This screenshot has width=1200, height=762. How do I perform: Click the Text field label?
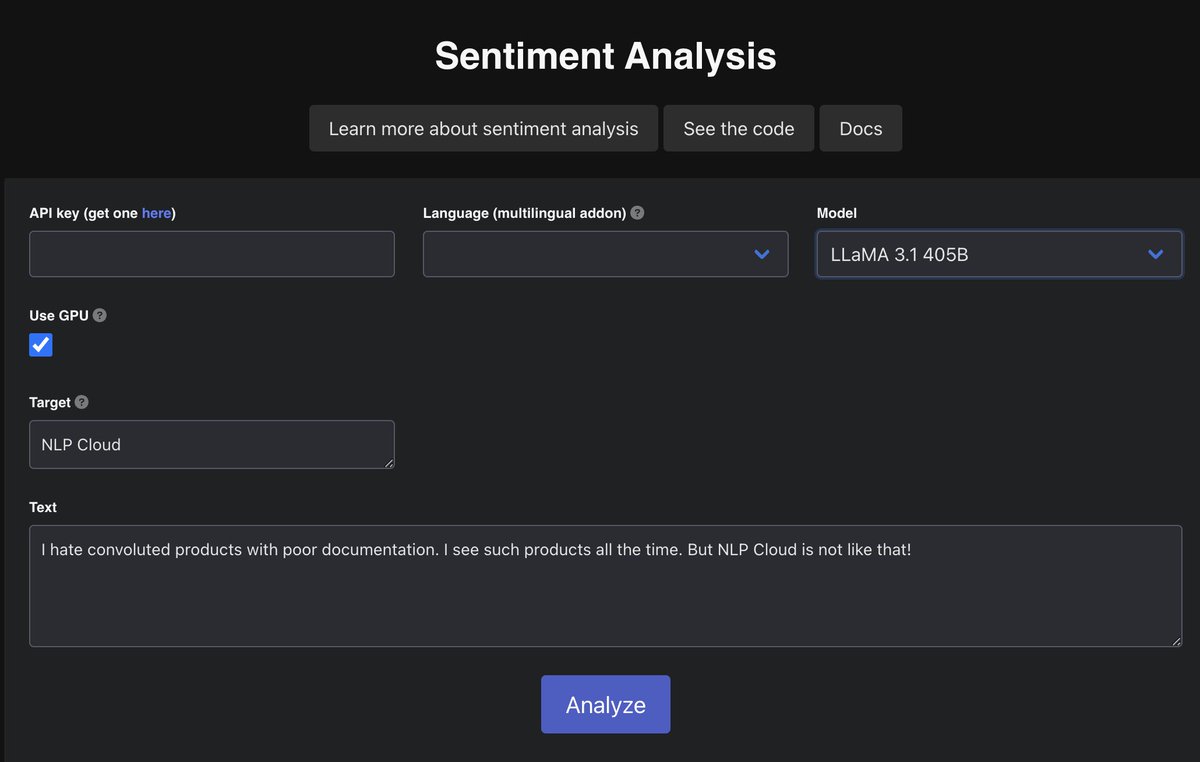coord(43,507)
